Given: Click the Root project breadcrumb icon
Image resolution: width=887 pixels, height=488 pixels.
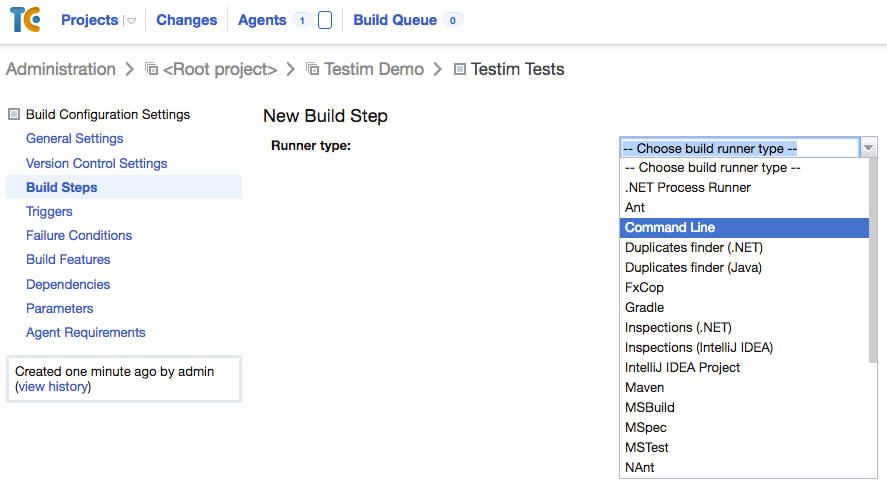Looking at the screenshot, I should point(152,69).
